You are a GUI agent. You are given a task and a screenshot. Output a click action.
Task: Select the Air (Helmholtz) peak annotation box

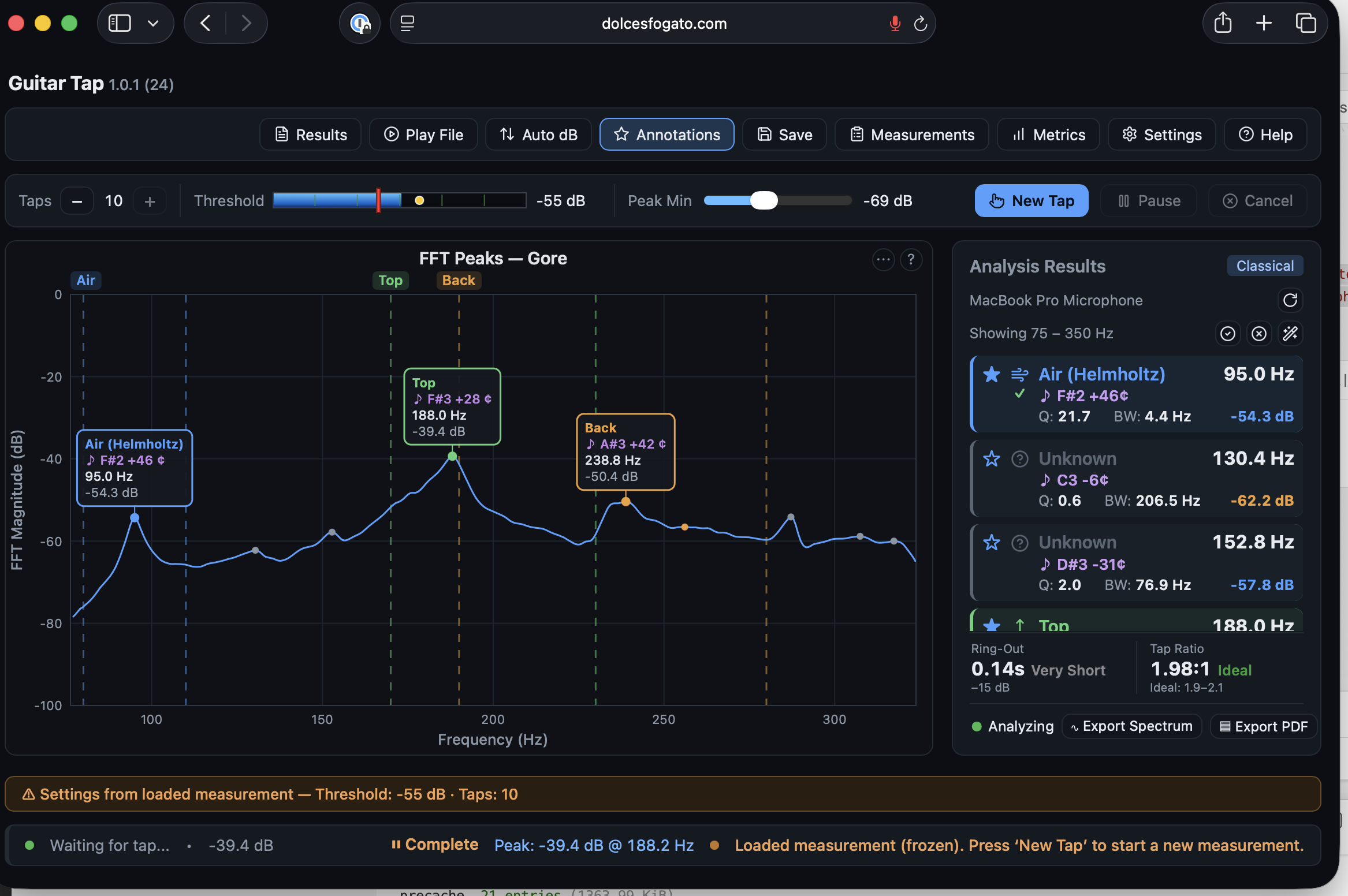tap(135, 468)
